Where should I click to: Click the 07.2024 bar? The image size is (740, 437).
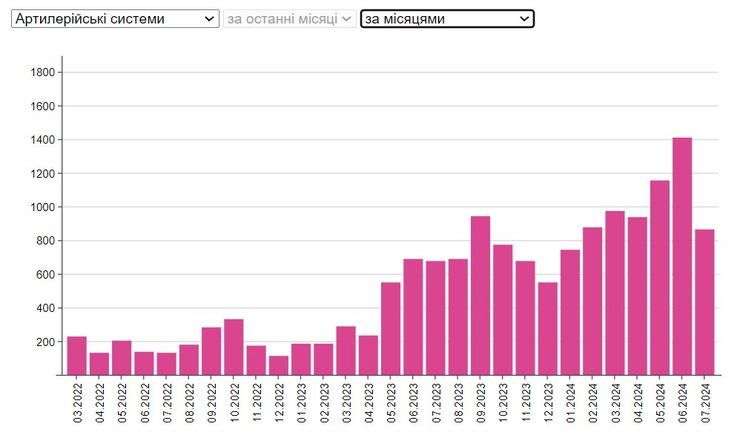[705, 302]
